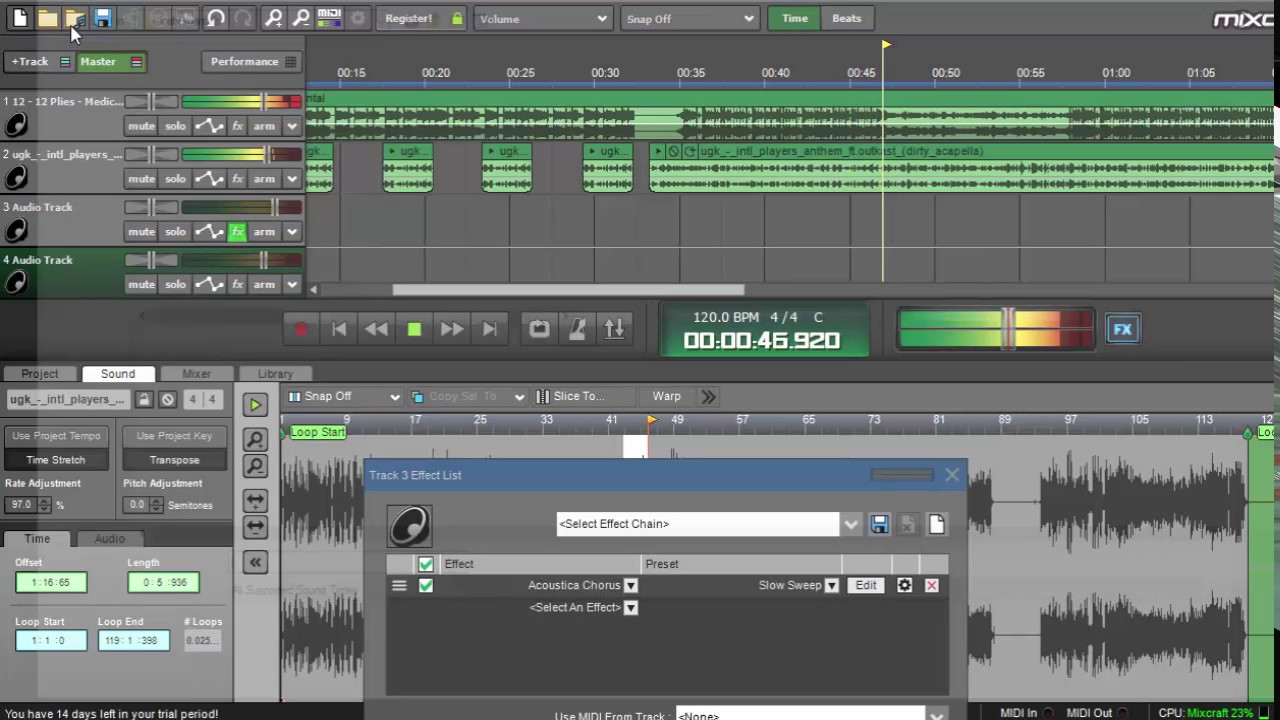
Task: Click the green padlock next to Register
Action: (457, 18)
